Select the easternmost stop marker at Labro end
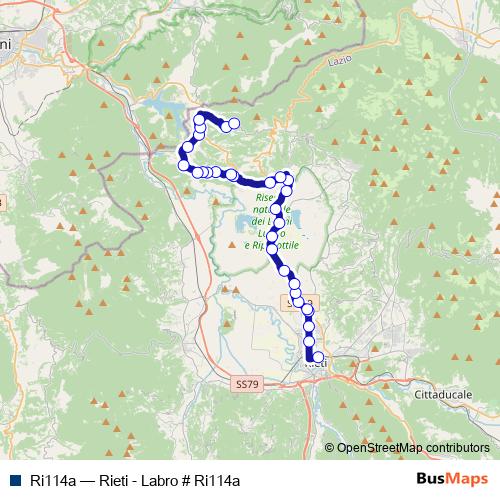 234,123
